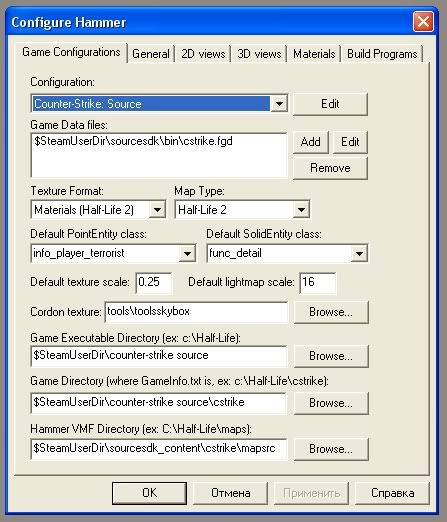Edit the selected Game Data file
447x522 pixels.
click(350, 142)
